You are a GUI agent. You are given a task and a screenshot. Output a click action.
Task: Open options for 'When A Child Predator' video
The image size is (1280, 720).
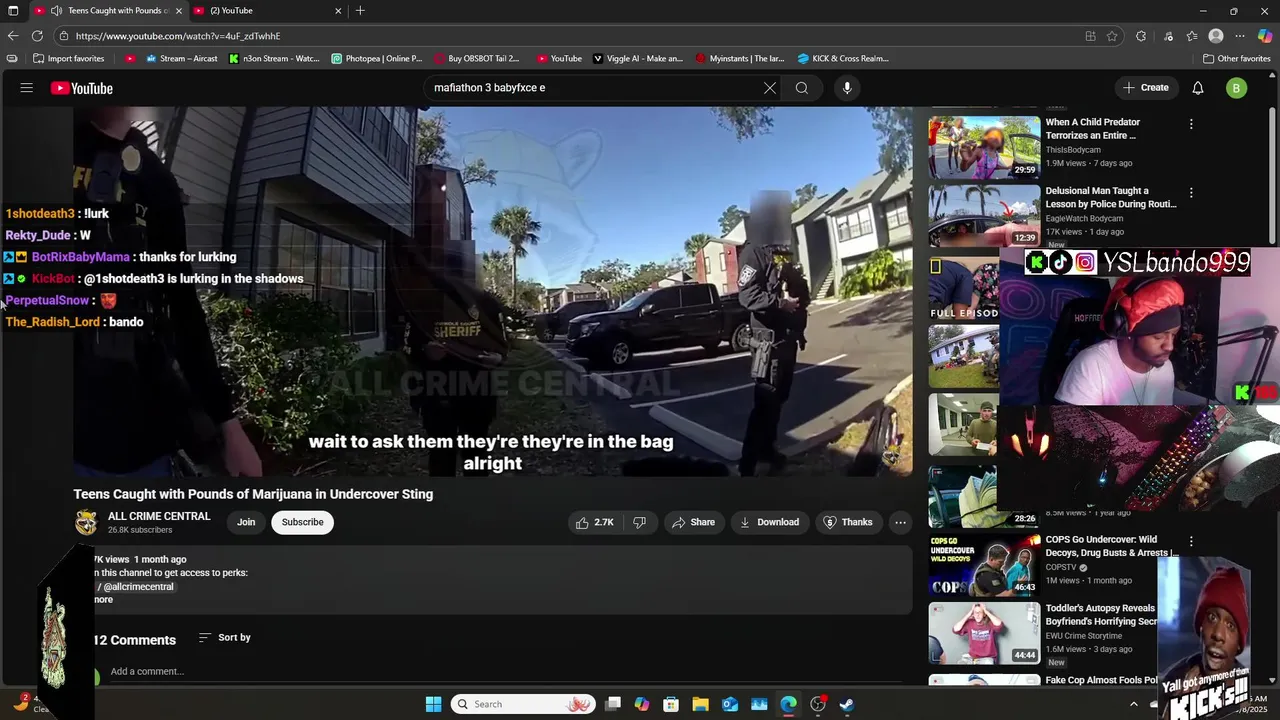pyautogui.click(x=1191, y=124)
